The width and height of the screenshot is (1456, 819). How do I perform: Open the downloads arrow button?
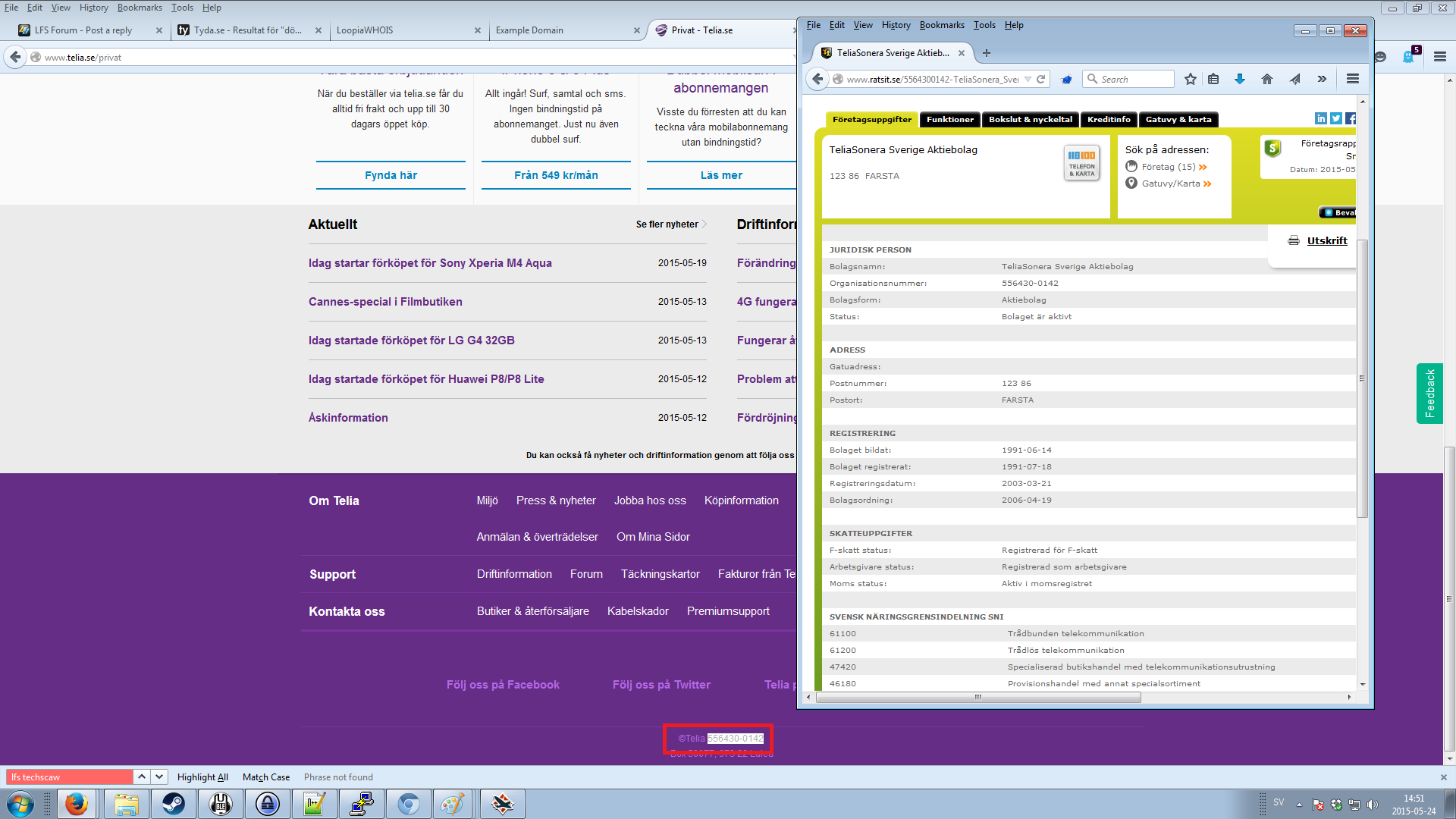1240,79
